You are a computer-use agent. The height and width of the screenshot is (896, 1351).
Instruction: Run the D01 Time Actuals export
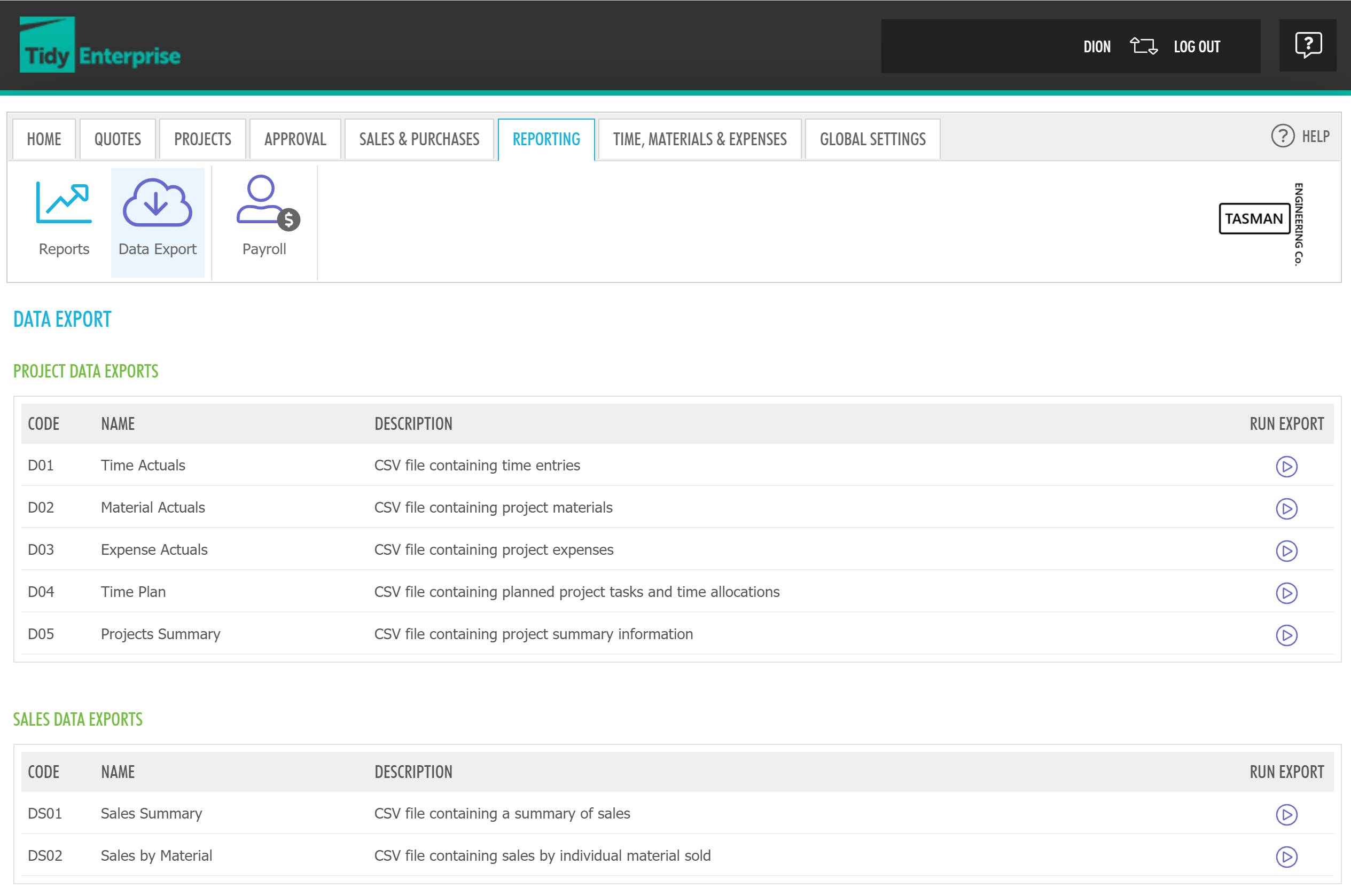pos(1286,466)
